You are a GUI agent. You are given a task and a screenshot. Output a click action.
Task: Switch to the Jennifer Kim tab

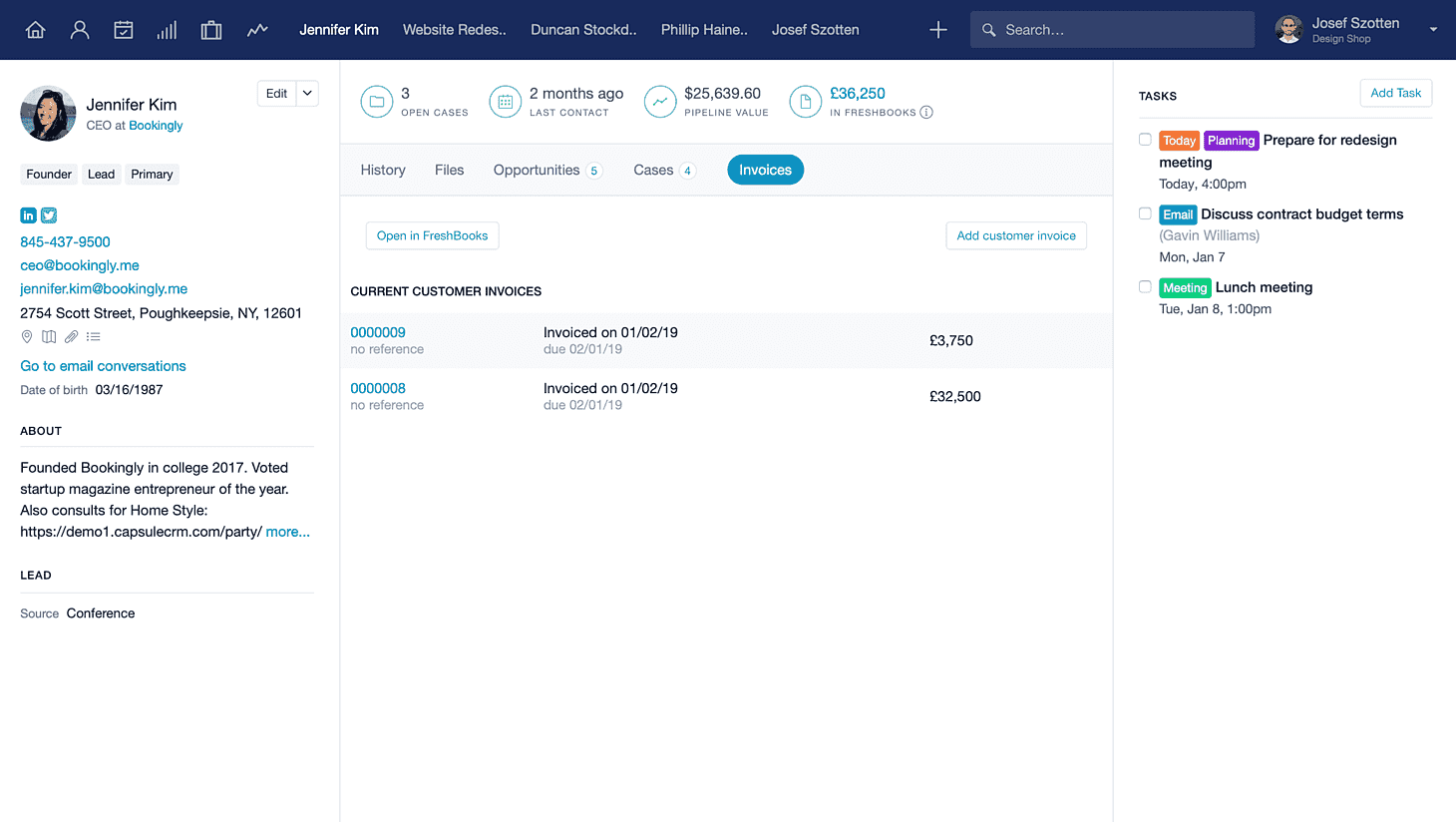(x=339, y=30)
